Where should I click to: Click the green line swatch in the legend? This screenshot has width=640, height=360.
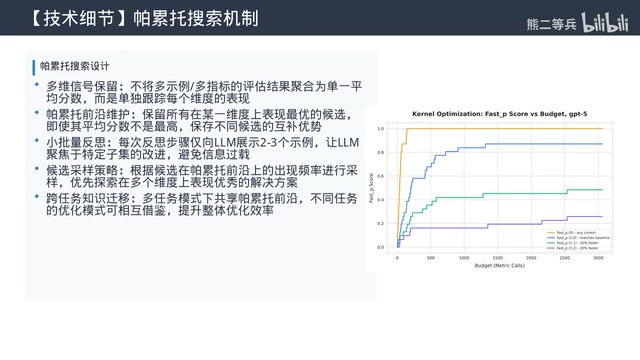(x=551, y=243)
